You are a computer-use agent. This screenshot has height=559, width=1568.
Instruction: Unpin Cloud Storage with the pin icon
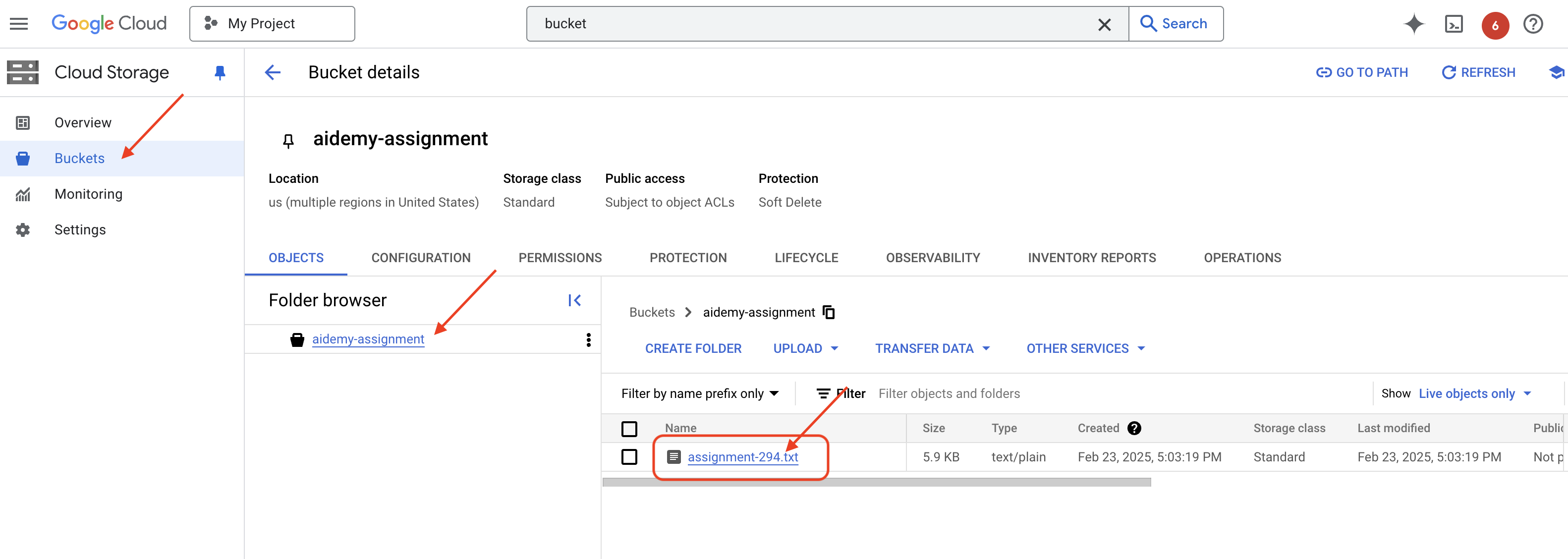point(220,72)
